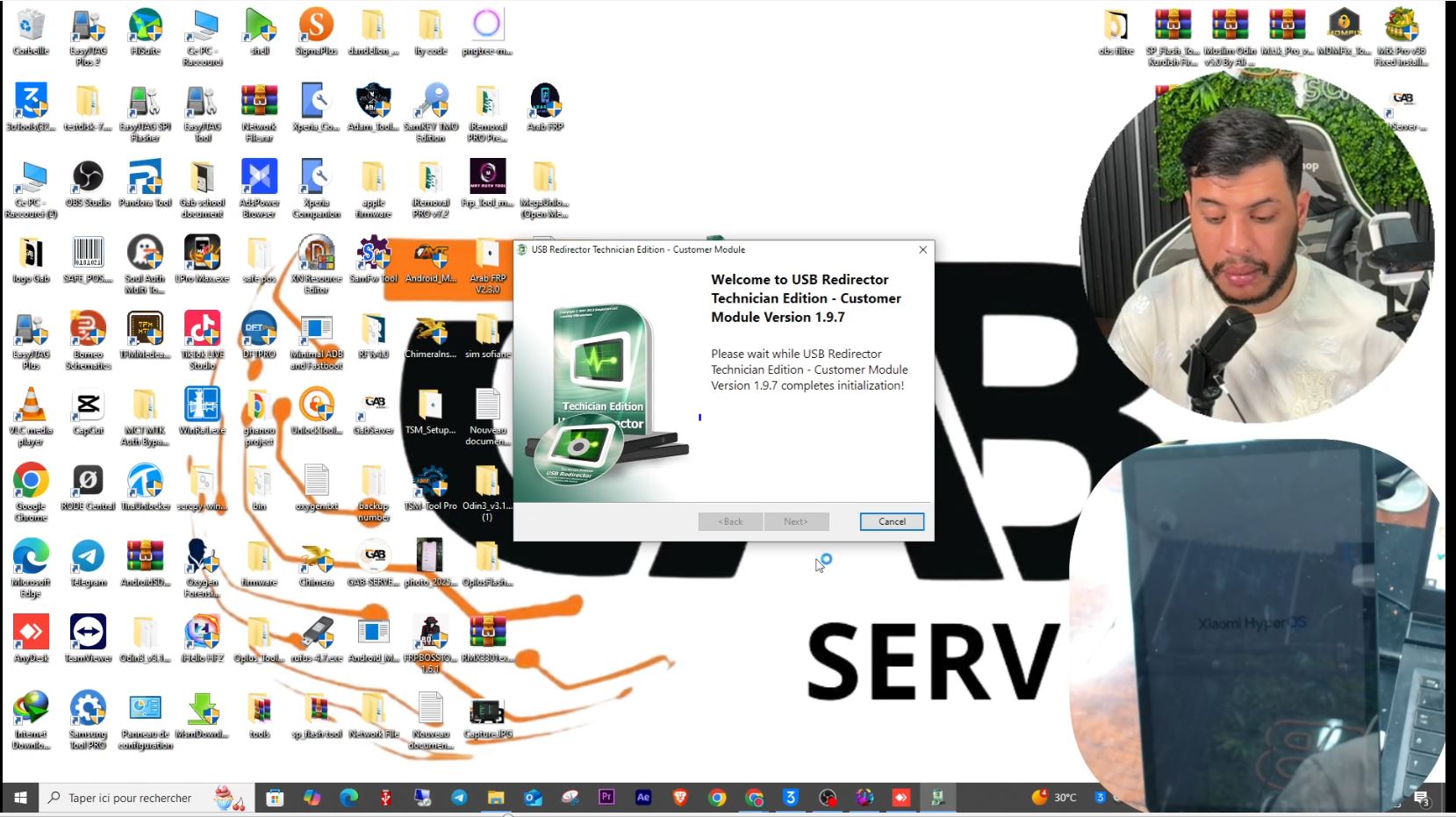The width and height of the screenshot is (1456, 817).
Task: Select the EasyJTAG Plus 2 icon
Action: [x=88, y=37]
